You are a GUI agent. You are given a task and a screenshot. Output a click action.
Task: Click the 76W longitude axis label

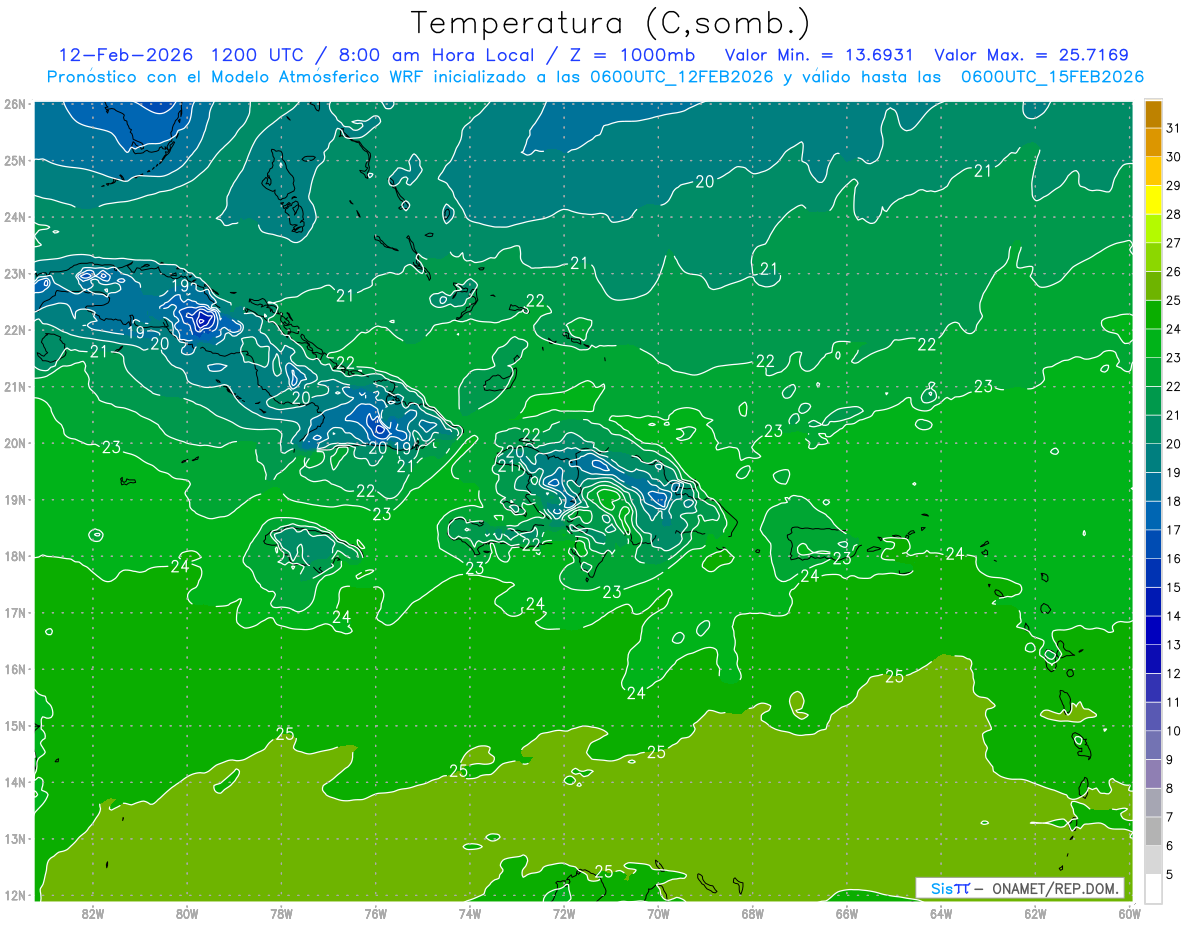click(375, 912)
